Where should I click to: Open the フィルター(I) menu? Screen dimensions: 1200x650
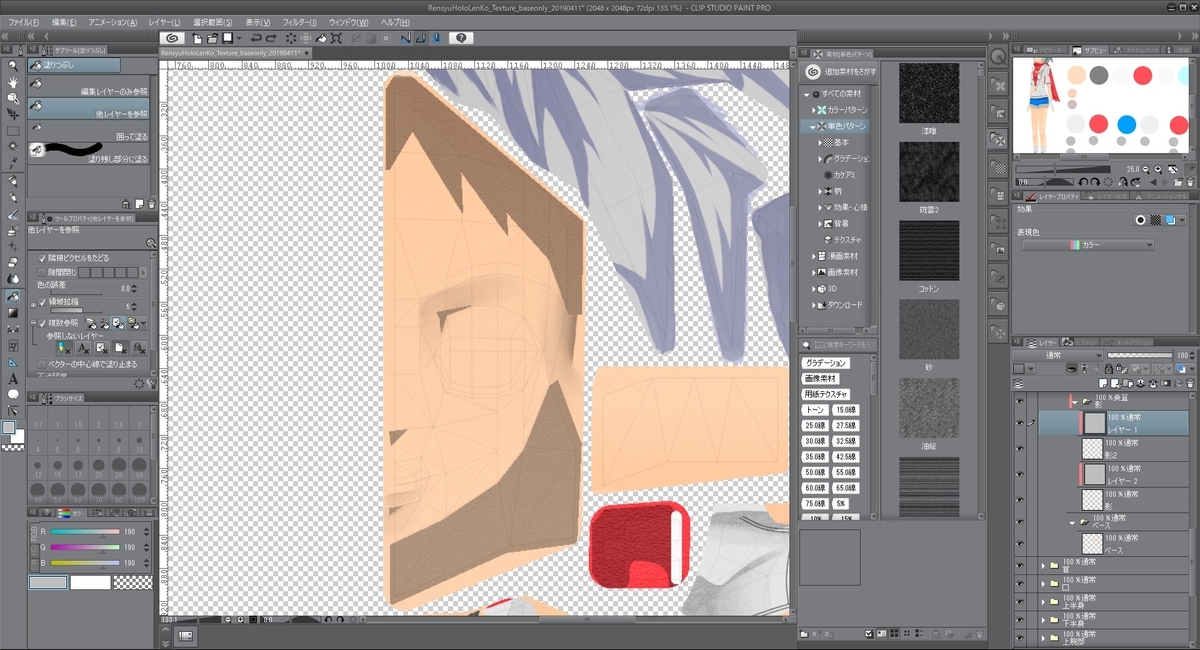300,22
